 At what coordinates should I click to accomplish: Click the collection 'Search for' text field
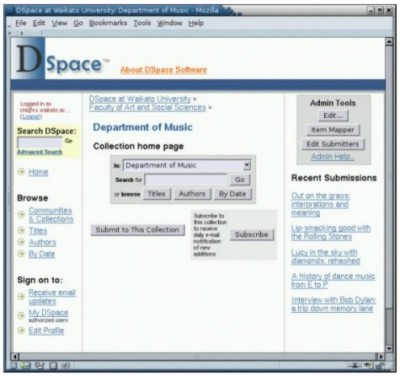[186, 180]
